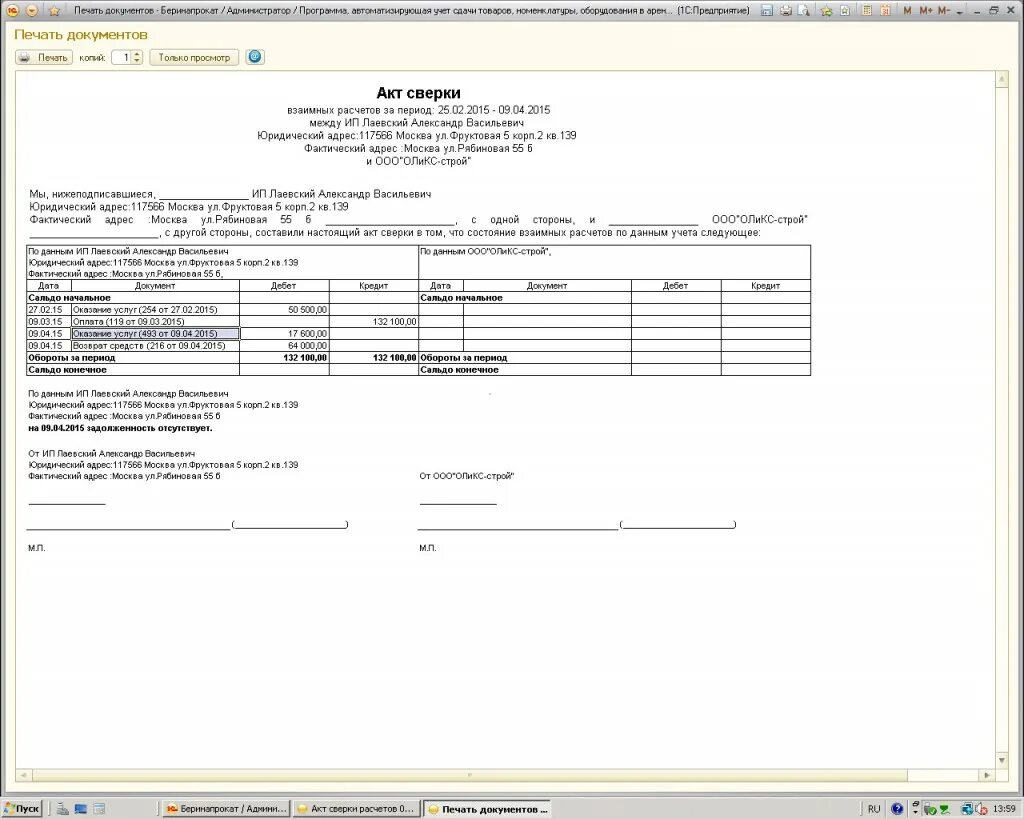
Task: Select Печать документов taskbar window
Action: coord(487,809)
